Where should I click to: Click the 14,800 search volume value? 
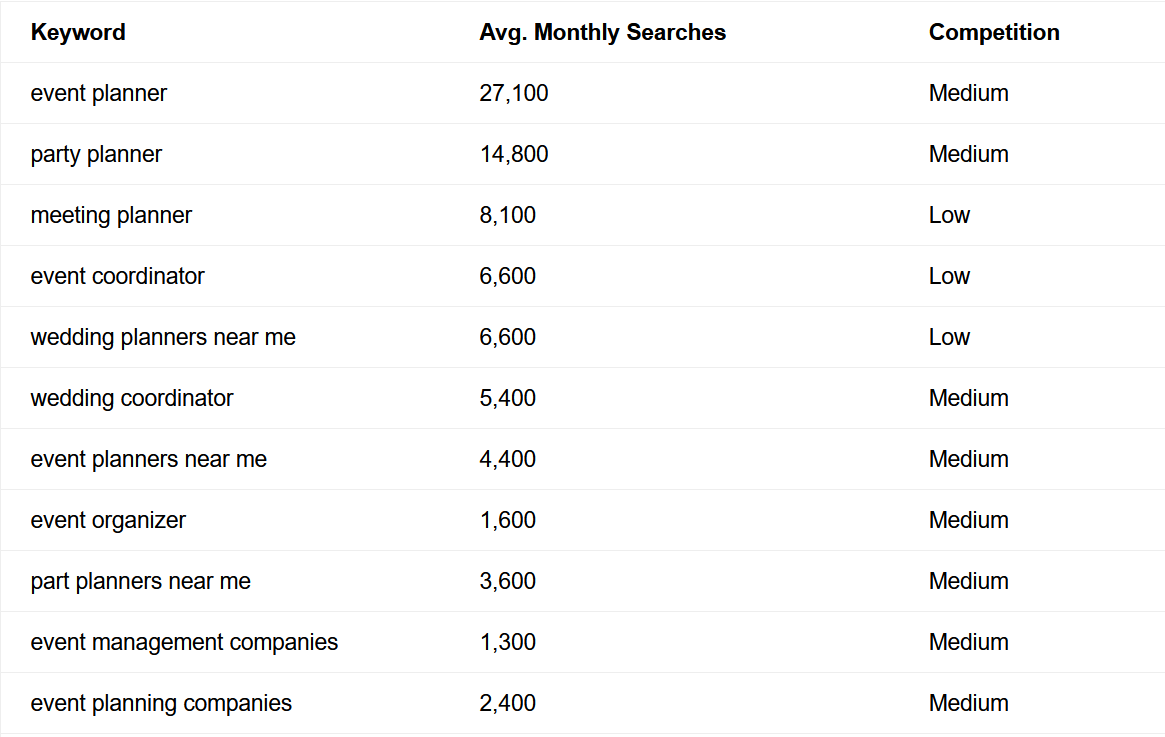(x=514, y=154)
